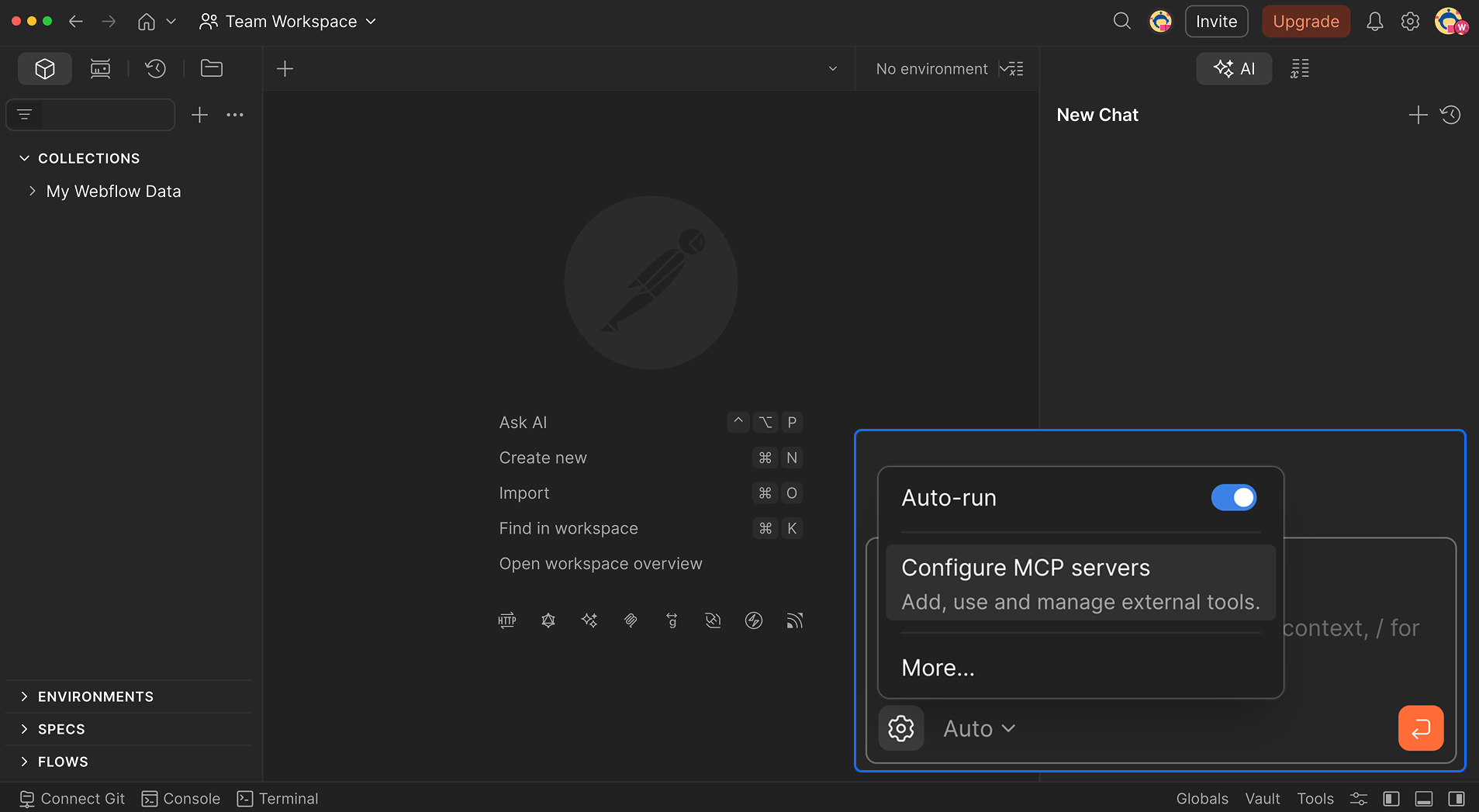1479x812 pixels.
Task: Click the team avatar beside Invite
Action: click(1160, 21)
